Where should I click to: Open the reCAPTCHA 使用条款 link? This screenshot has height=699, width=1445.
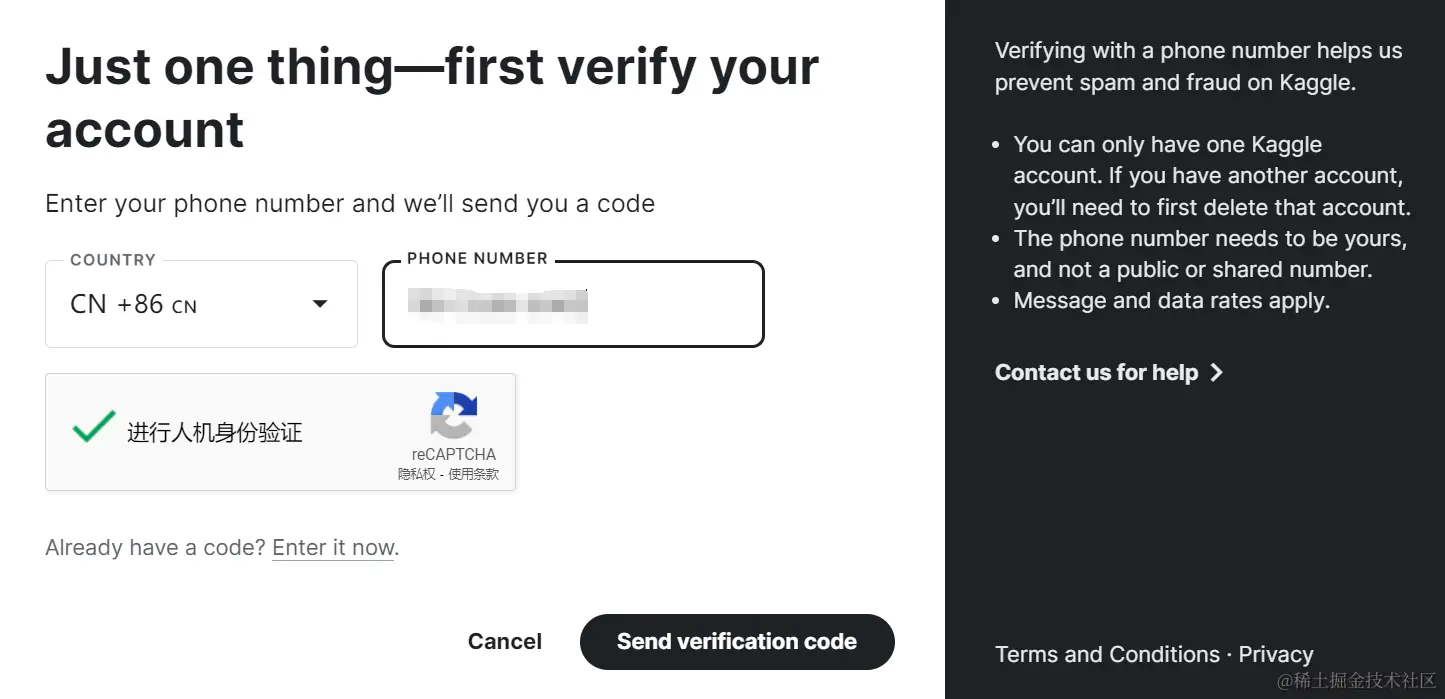(474, 475)
